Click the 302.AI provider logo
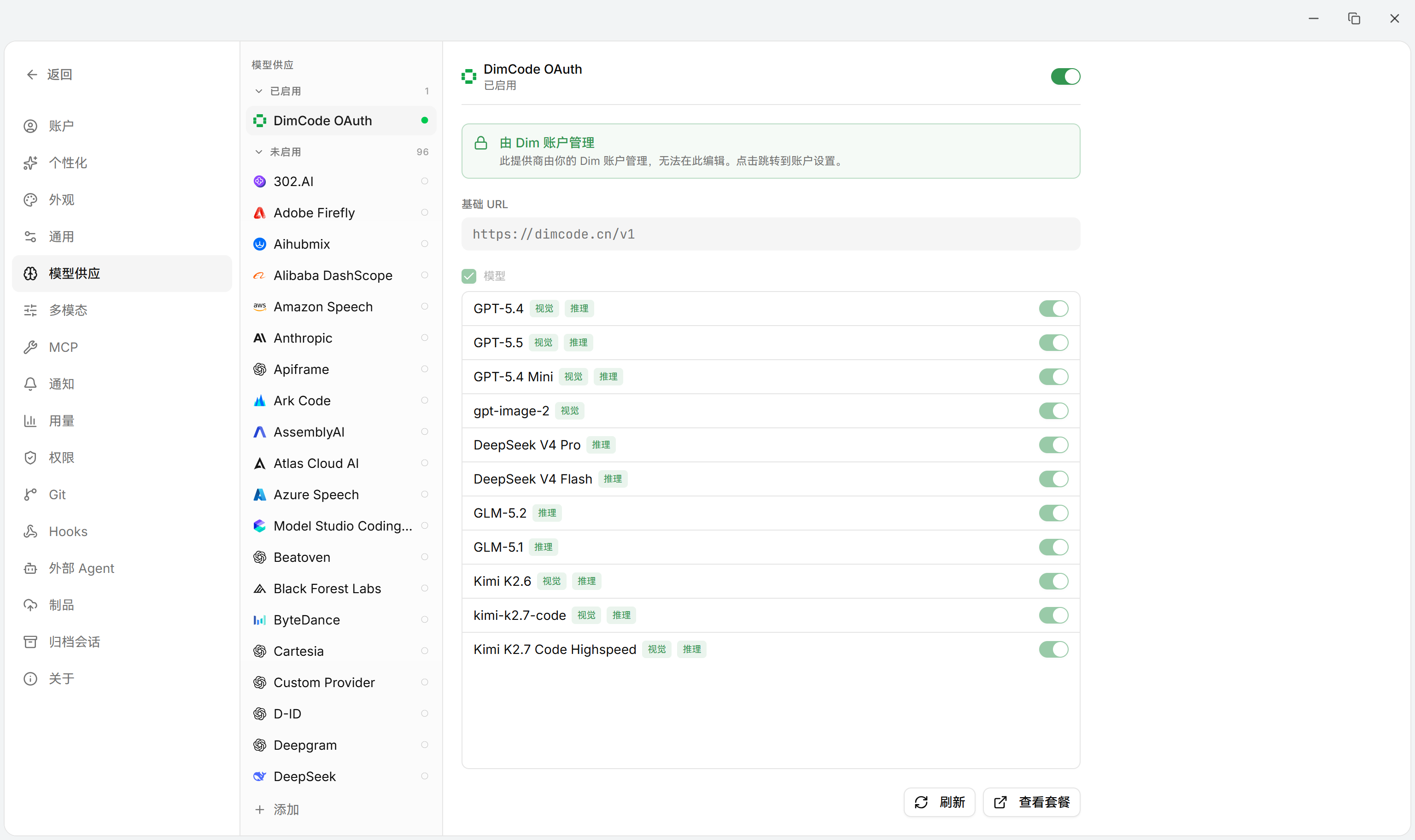Viewport: 1415px width, 840px height. pos(260,182)
